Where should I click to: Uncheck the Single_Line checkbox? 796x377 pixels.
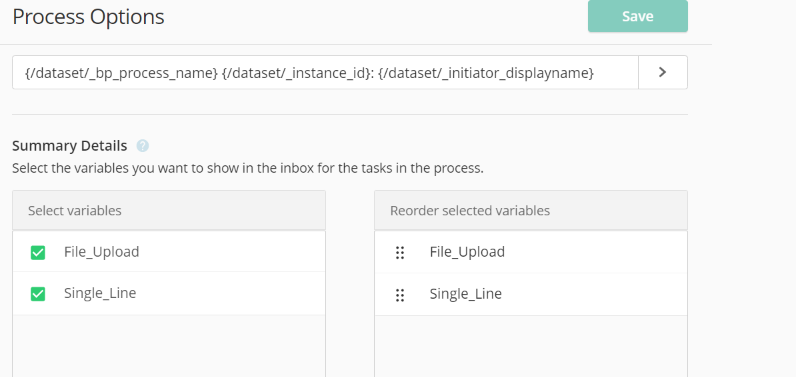click(38, 294)
